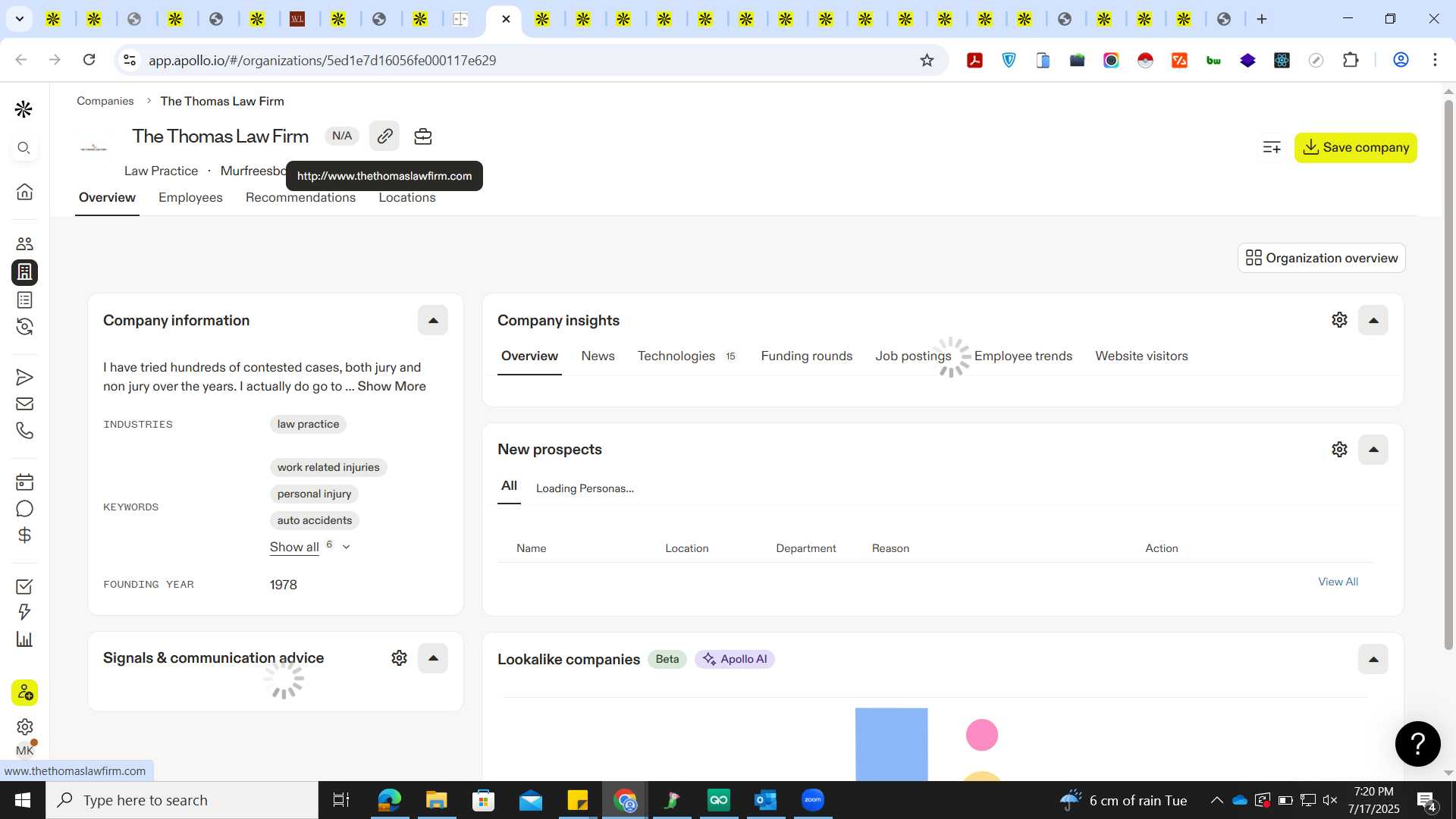The image size is (1456, 819).
Task: Select the company Overview tab
Action: [107, 197]
